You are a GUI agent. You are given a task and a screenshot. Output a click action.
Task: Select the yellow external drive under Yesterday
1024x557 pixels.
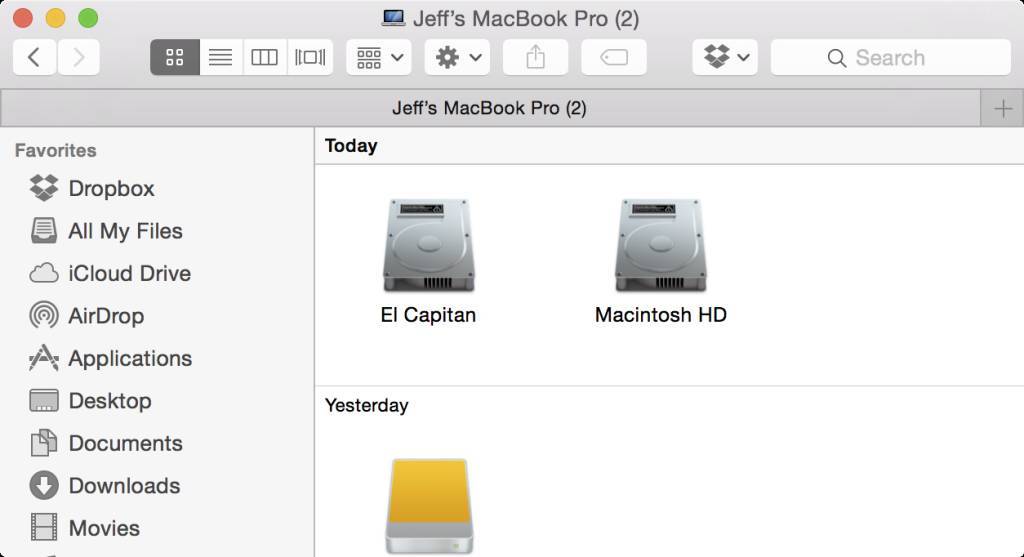click(x=429, y=506)
